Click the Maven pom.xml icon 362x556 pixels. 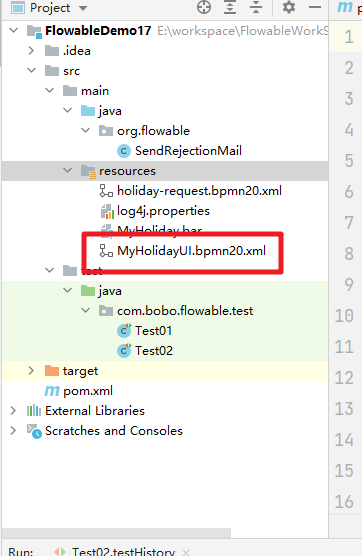[52, 391]
